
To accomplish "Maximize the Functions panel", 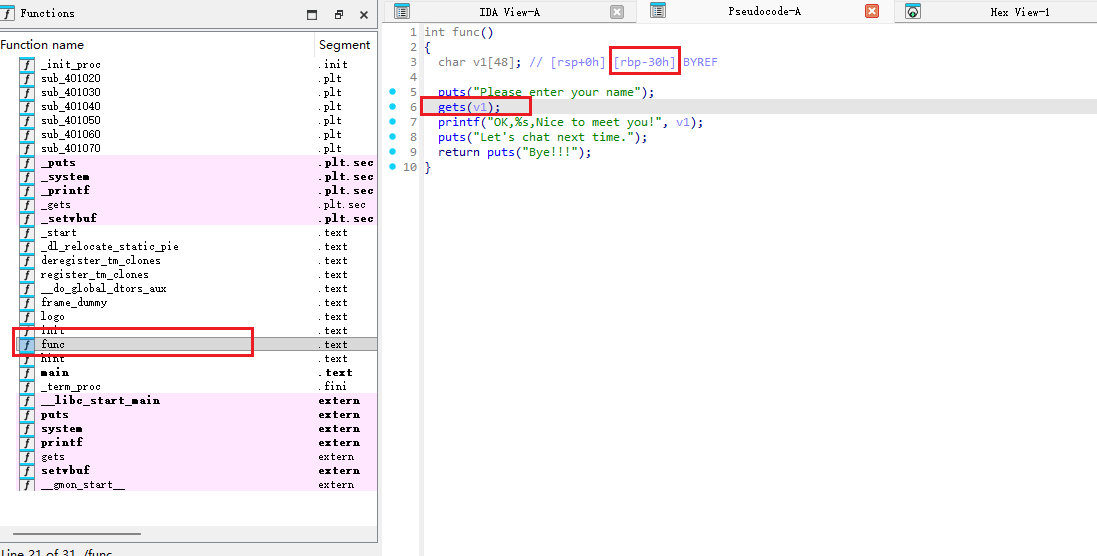I will pos(313,14).
